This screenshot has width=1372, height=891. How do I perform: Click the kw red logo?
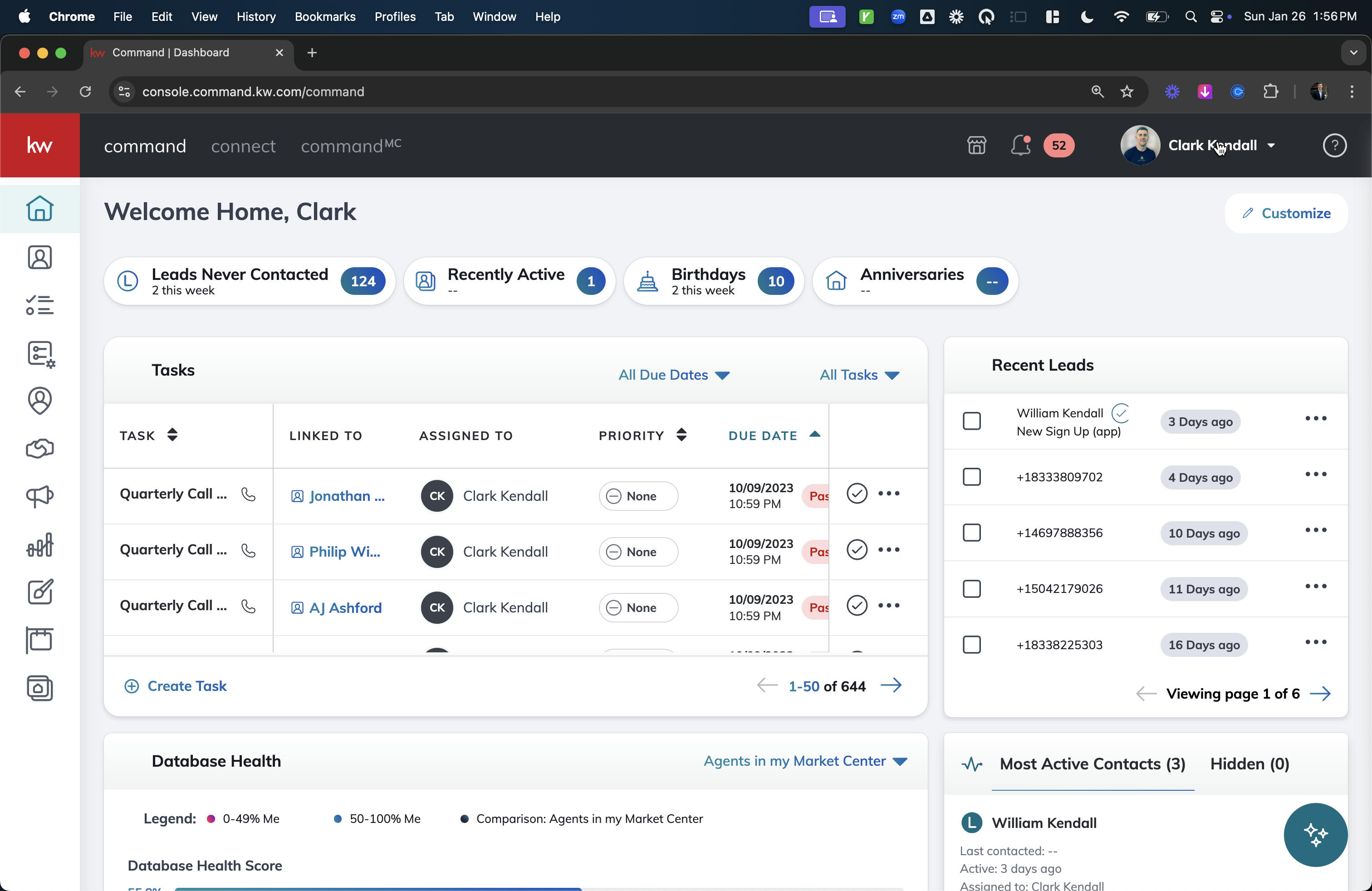pos(40,145)
